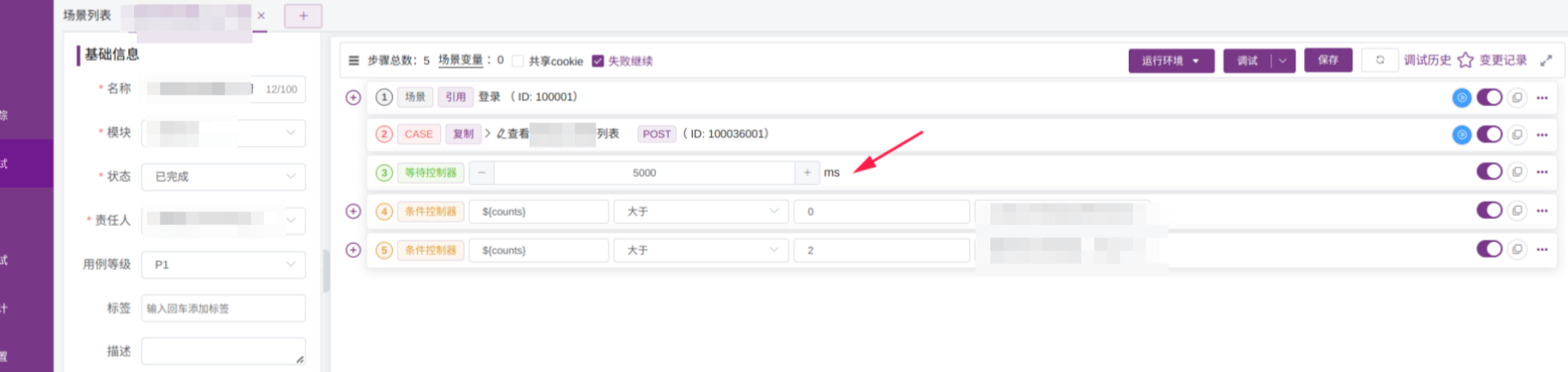Increase wait time with the plus stepper

806,173
